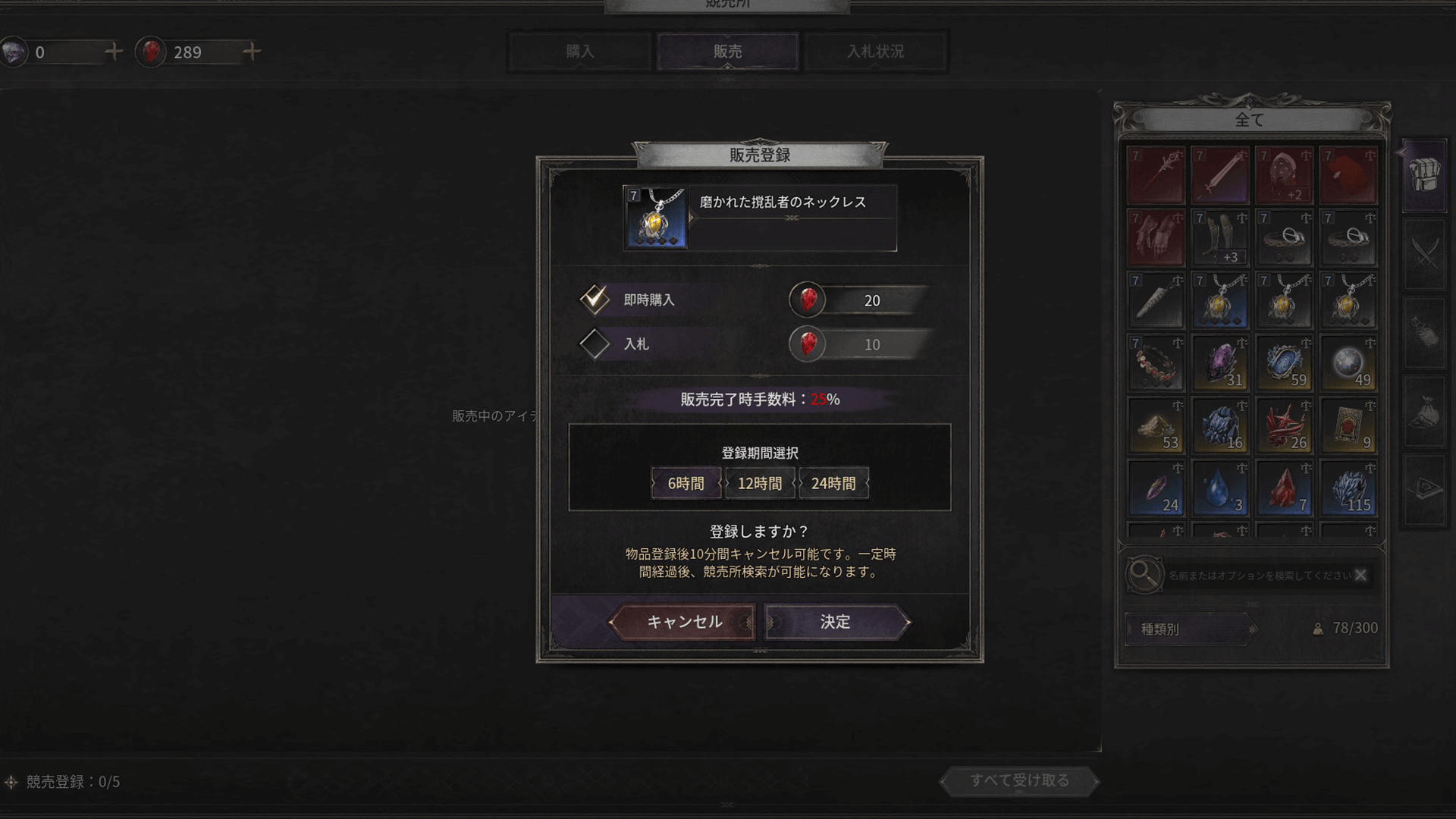Select the crossed swords weapon category icon
Viewport: 1456px width, 819px height.
pos(1424,253)
